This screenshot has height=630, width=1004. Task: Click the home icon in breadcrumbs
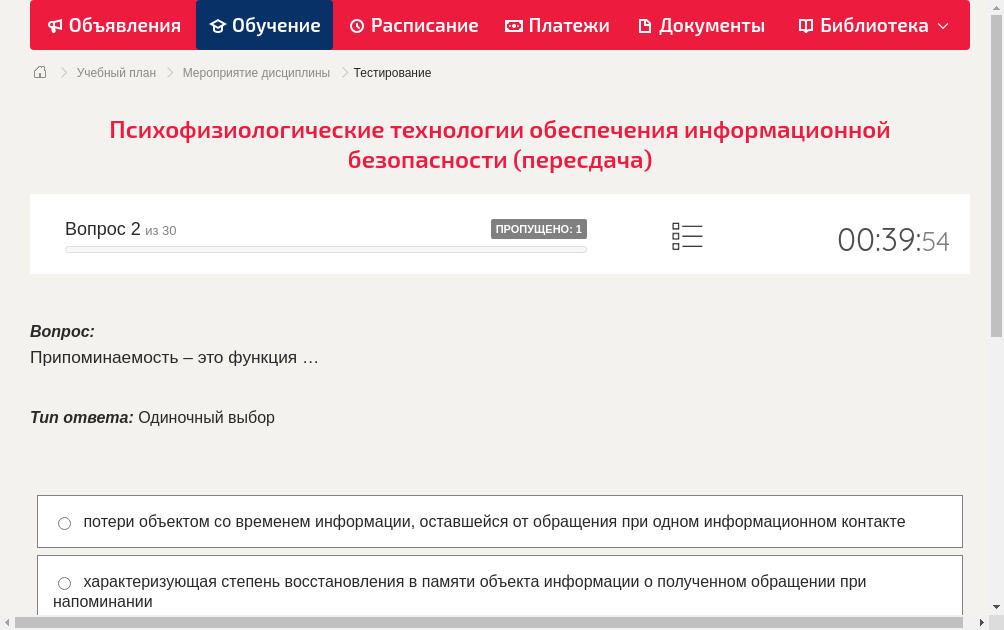tap(39, 72)
